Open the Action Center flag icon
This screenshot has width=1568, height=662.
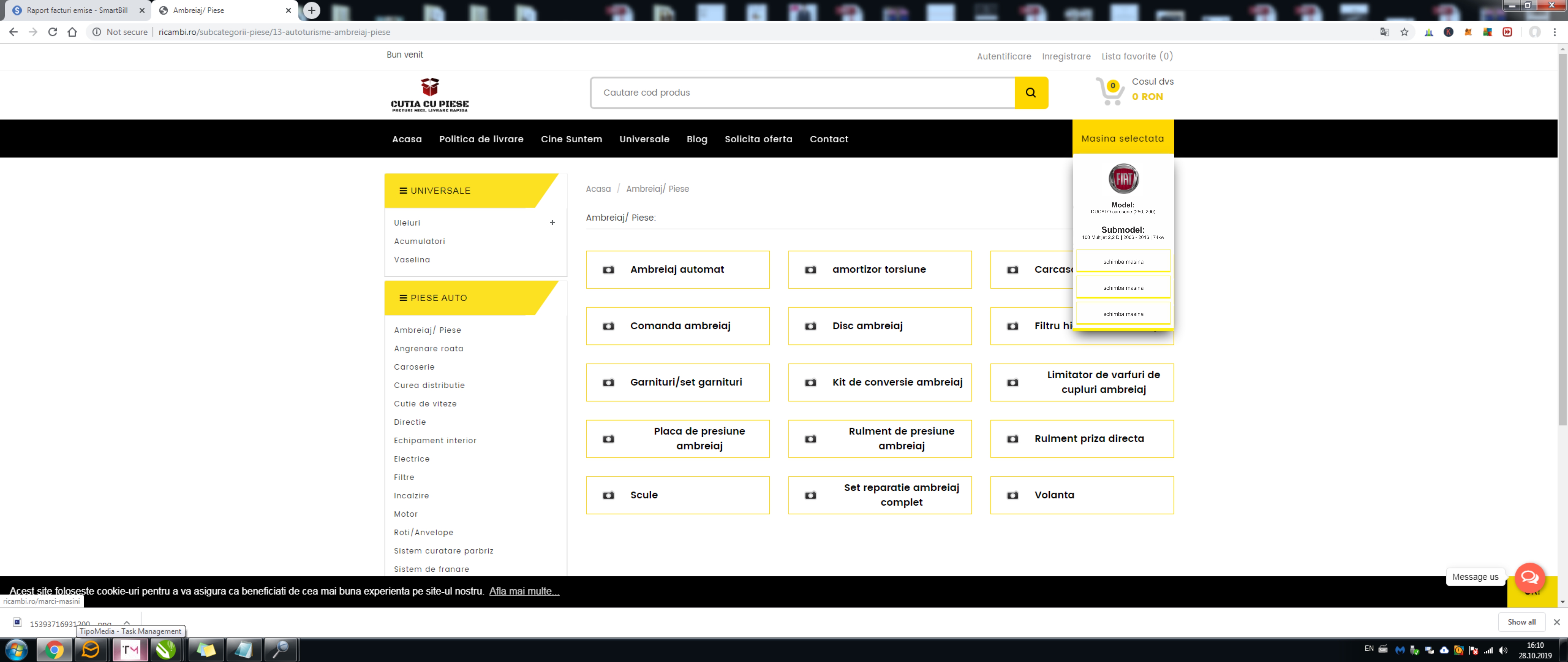1474,650
